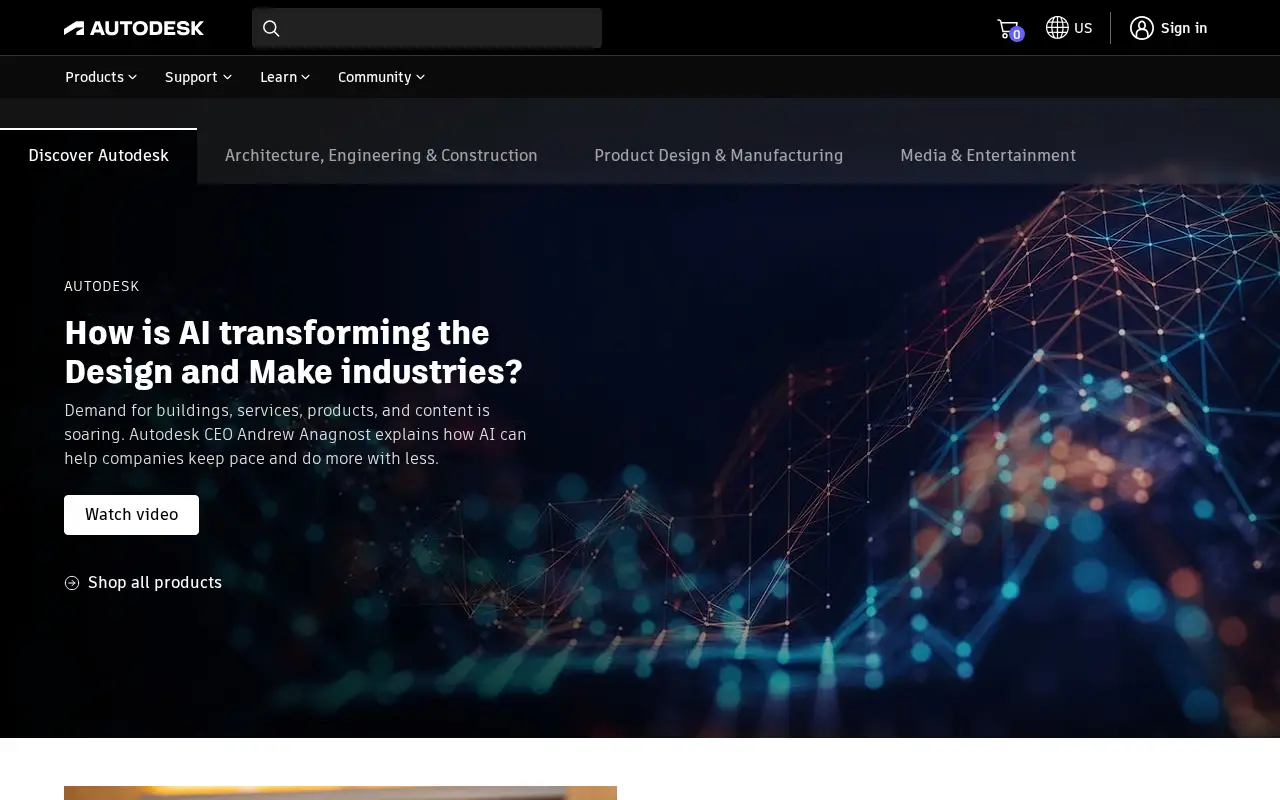Switch to Product Design & Manufacturing tab
Screen dimensions: 1280x800
click(x=719, y=156)
